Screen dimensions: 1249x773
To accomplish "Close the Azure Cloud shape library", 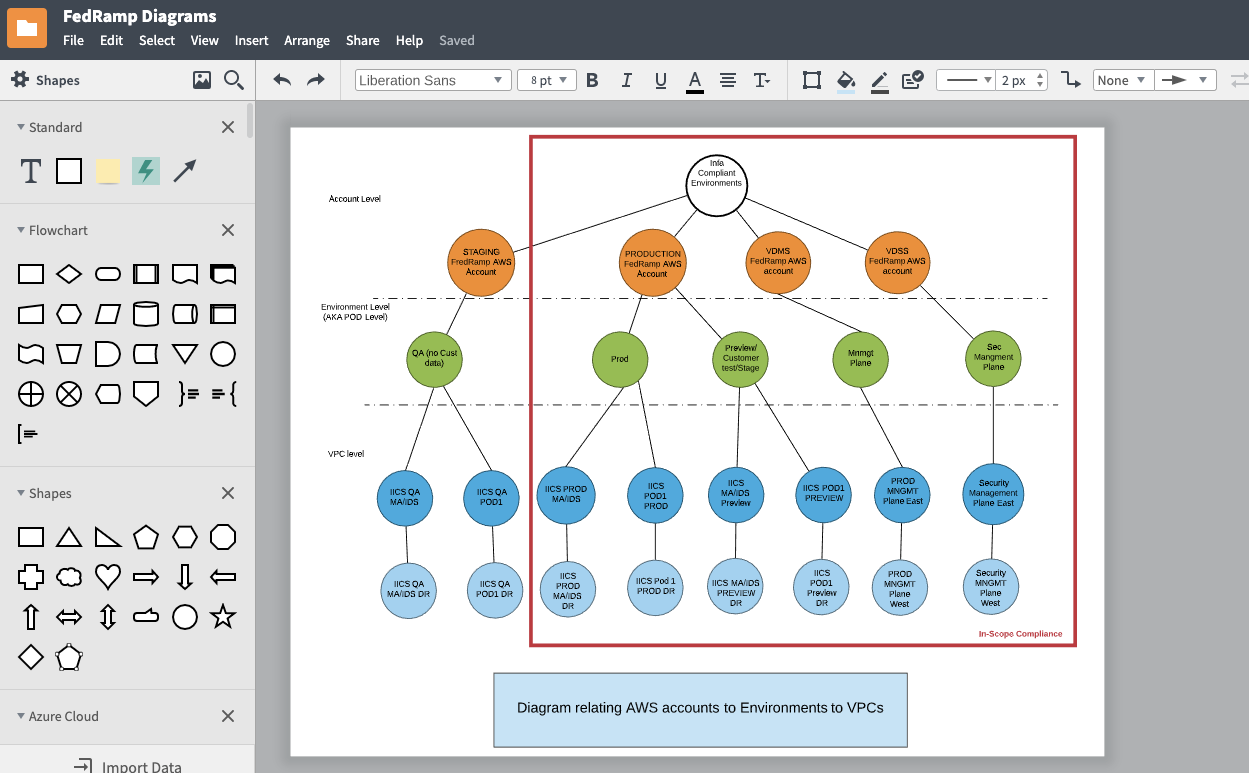I will pyautogui.click(x=228, y=716).
